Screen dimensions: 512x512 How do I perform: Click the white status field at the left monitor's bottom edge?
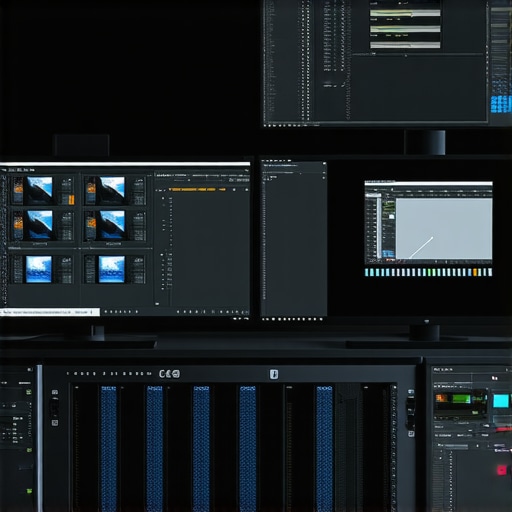[x=50, y=312]
